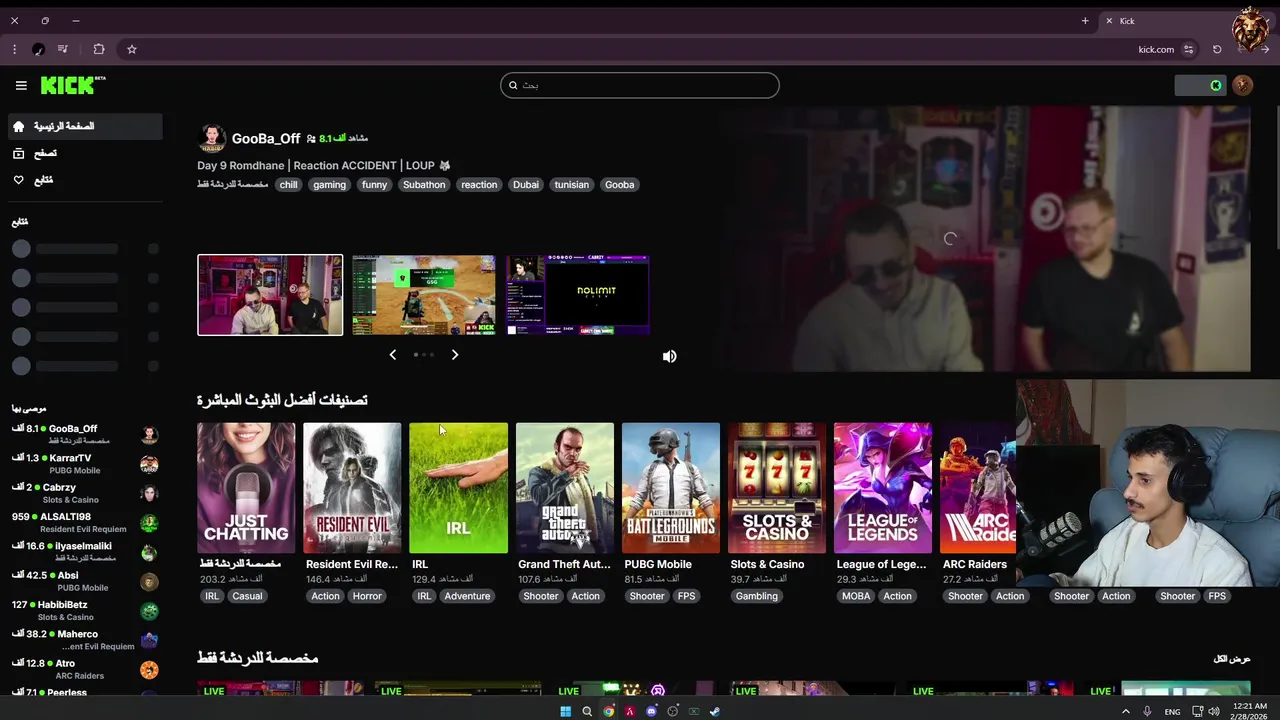Open the IRL category card

coord(458,488)
